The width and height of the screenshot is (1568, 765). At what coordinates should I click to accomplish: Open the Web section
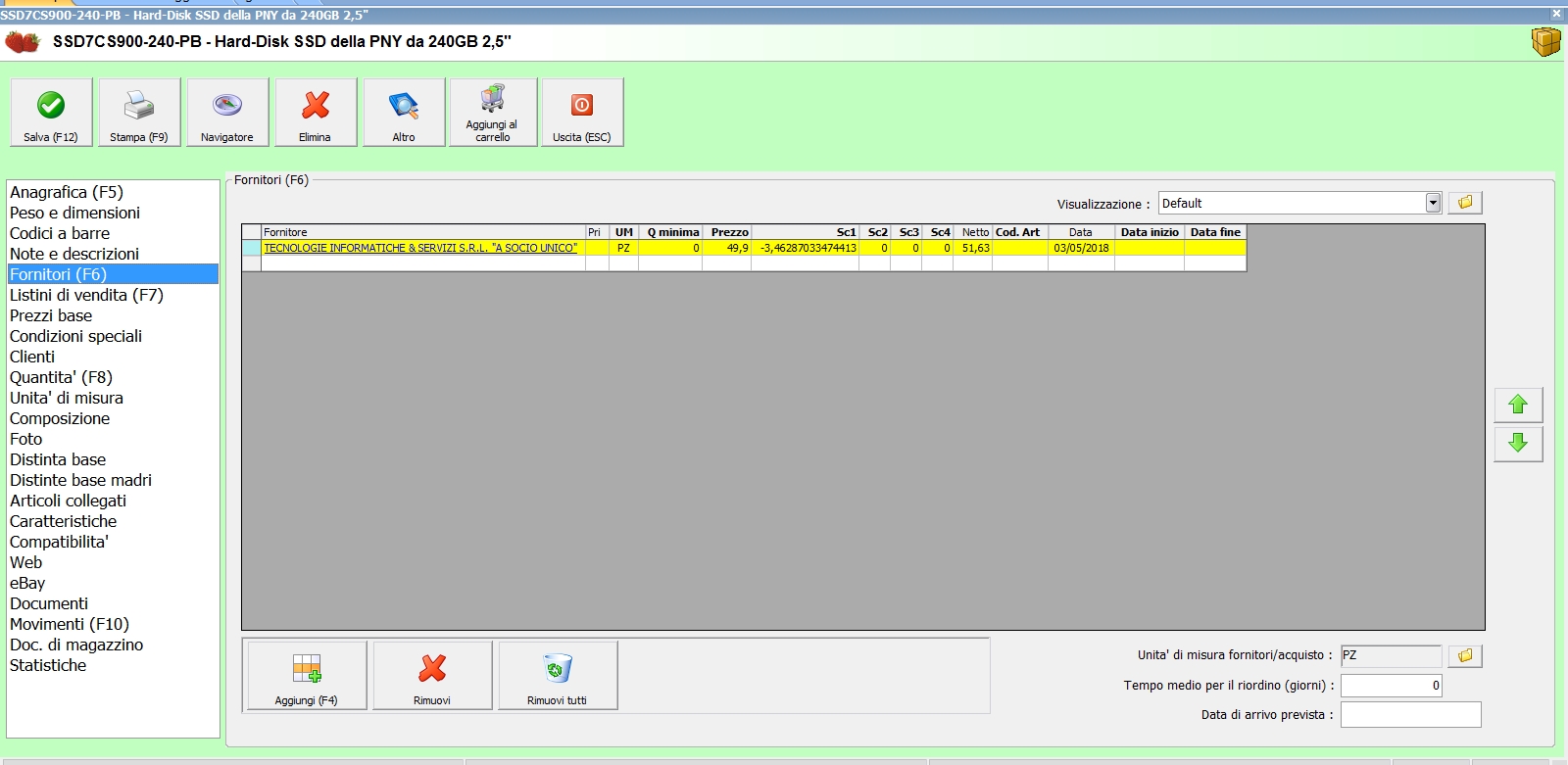tap(113, 562)
